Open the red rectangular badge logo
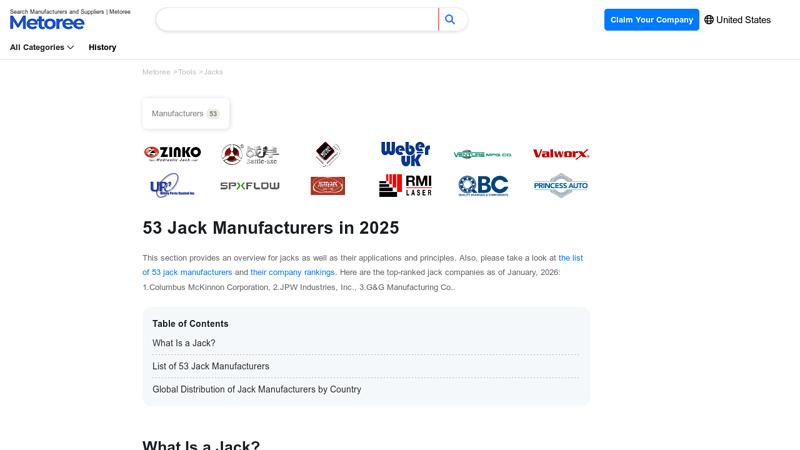This screenshot has height=450, width=800. pyautogui.click(x=328, y=186)
